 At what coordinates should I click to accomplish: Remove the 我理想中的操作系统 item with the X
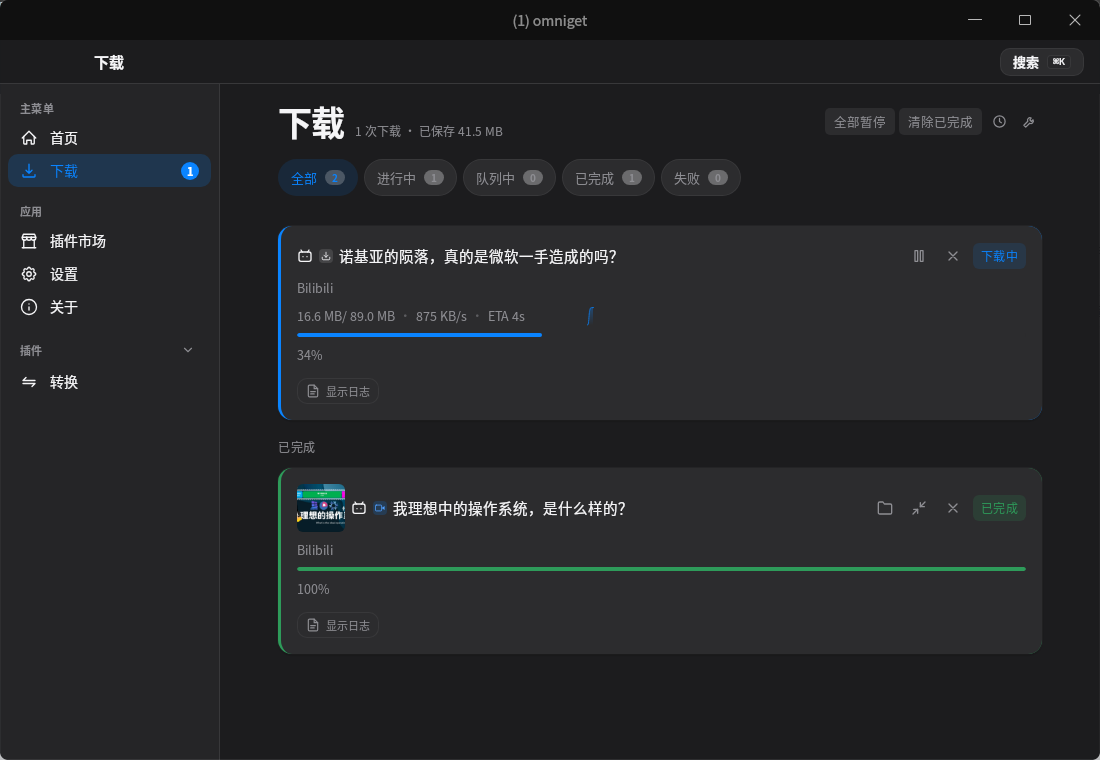(x=953, y=508)
